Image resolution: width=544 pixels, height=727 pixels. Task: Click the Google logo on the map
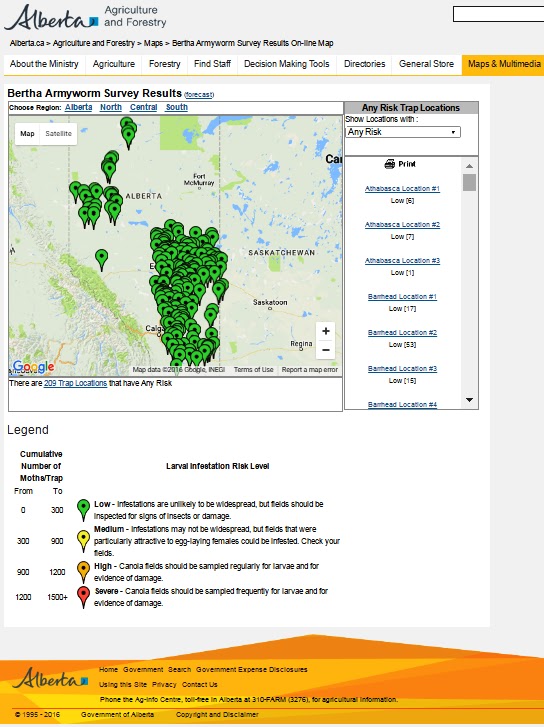(33, 367)
